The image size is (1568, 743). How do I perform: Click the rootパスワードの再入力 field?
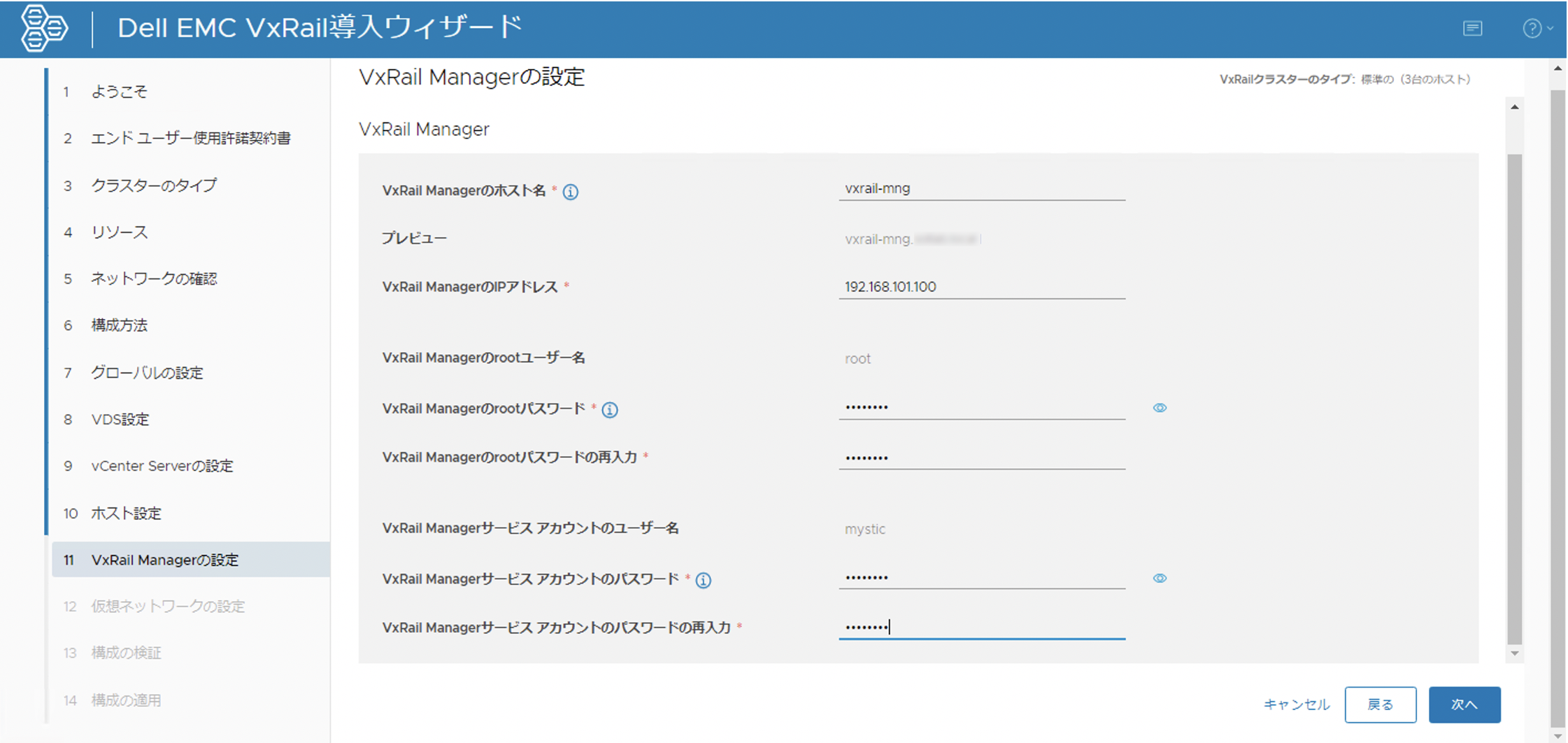coord(981,458)
